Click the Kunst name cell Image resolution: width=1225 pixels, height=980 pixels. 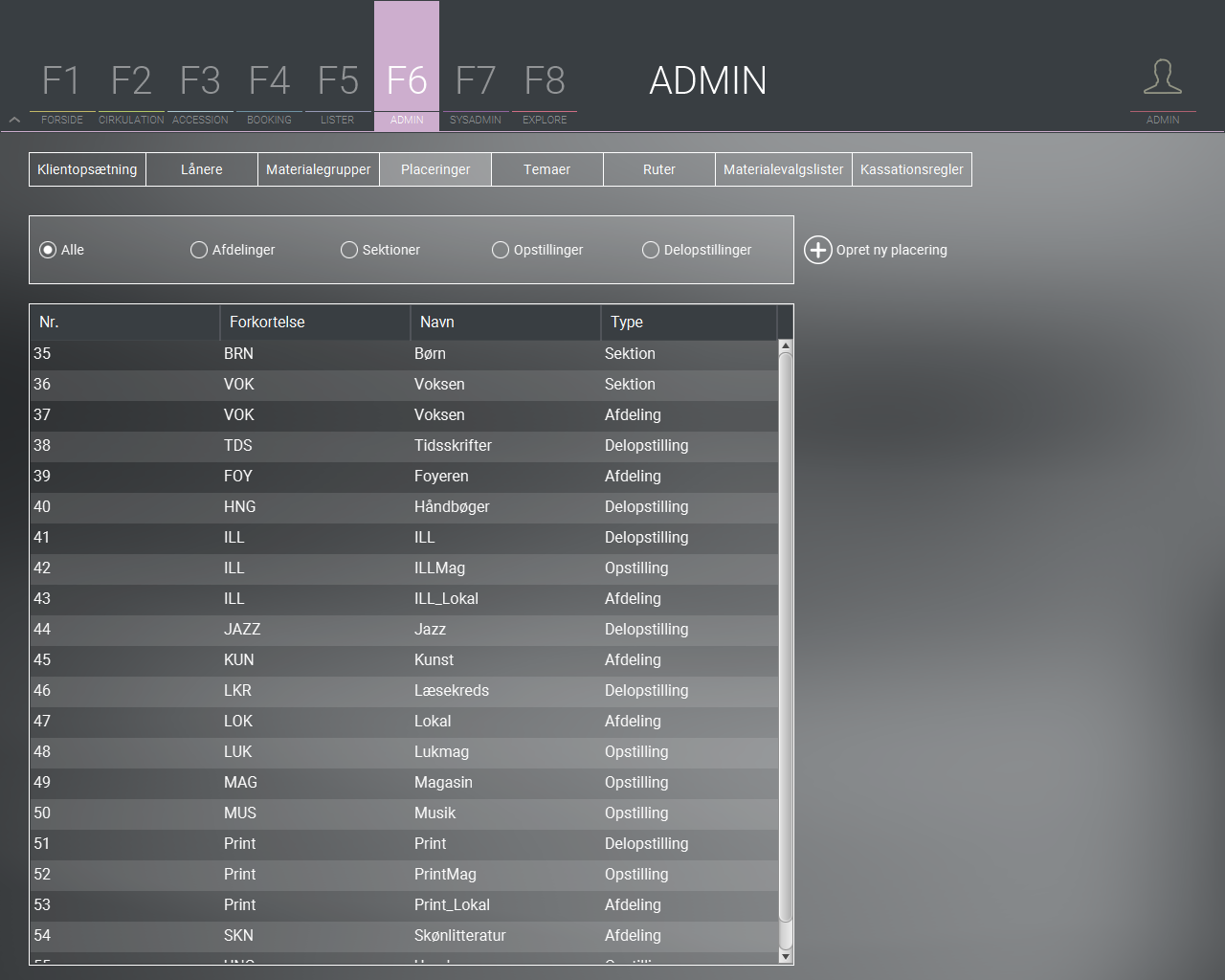coord(434,659)
